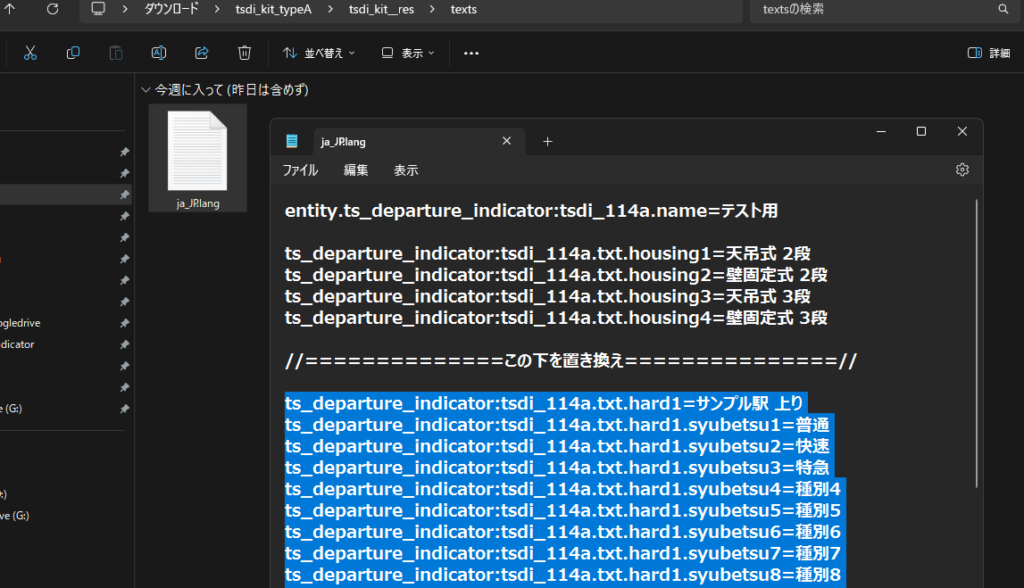Open the 編集 menu in Notepad
This screenshot has width=1024, height=588.
coord(356,171)
